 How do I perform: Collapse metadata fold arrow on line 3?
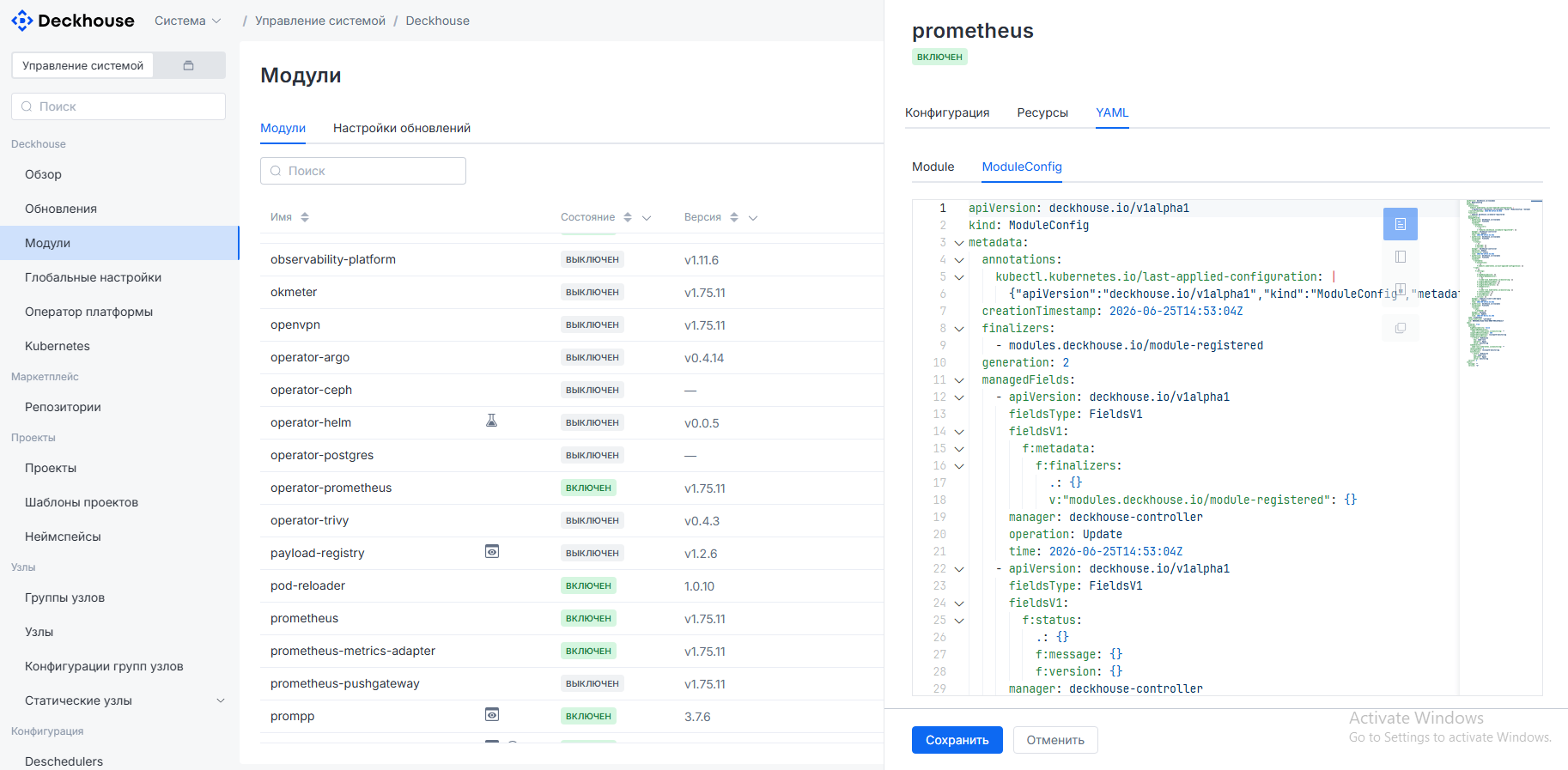959,243
